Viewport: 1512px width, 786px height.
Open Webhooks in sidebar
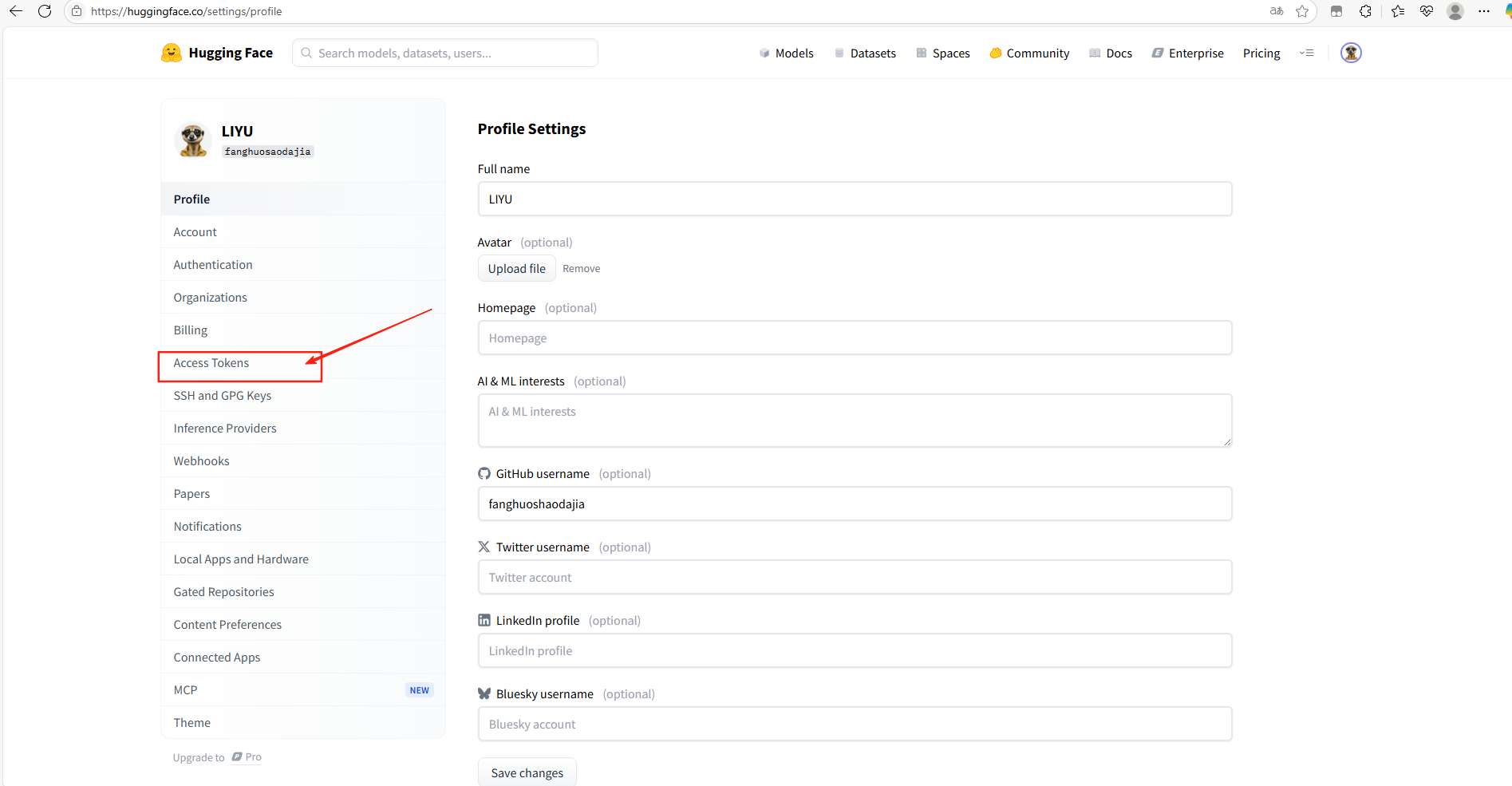303,460
